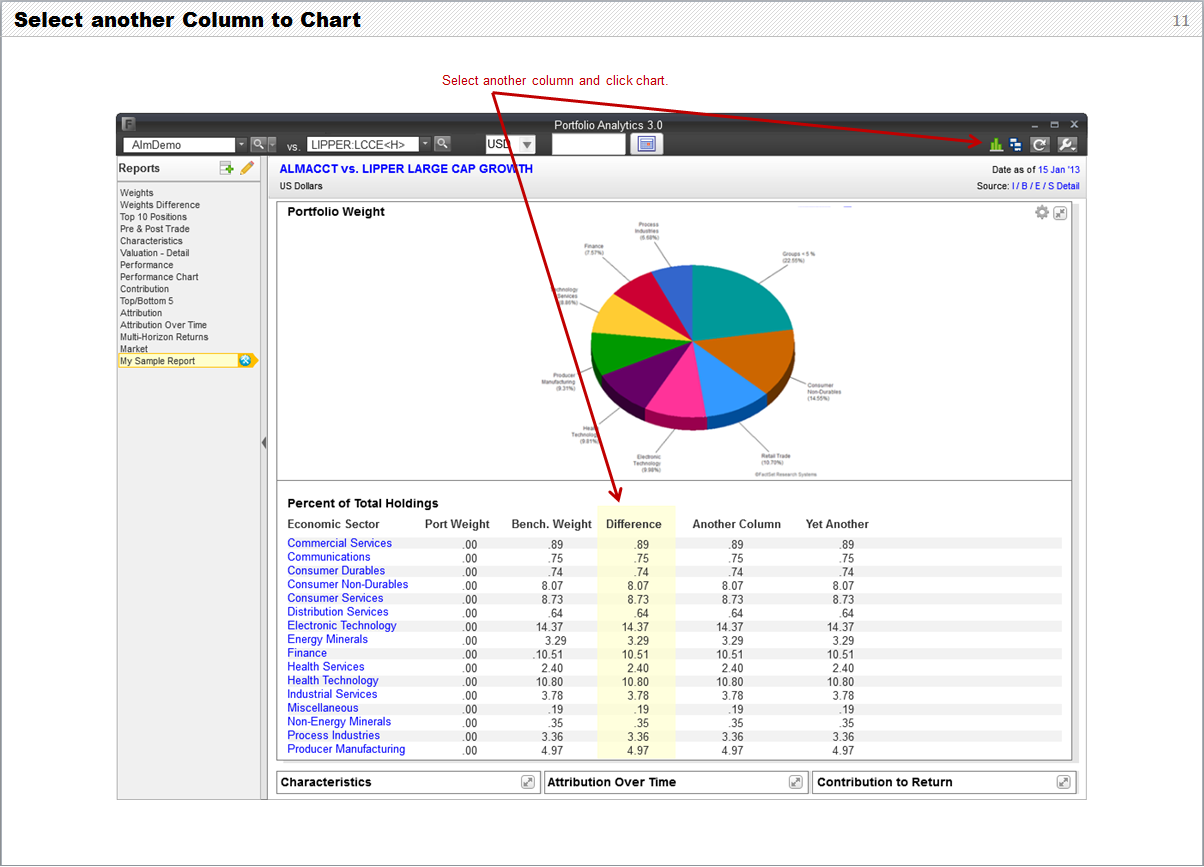Open the gear icon on My Sample Report

pyautogui.click(x=245, y=360)
